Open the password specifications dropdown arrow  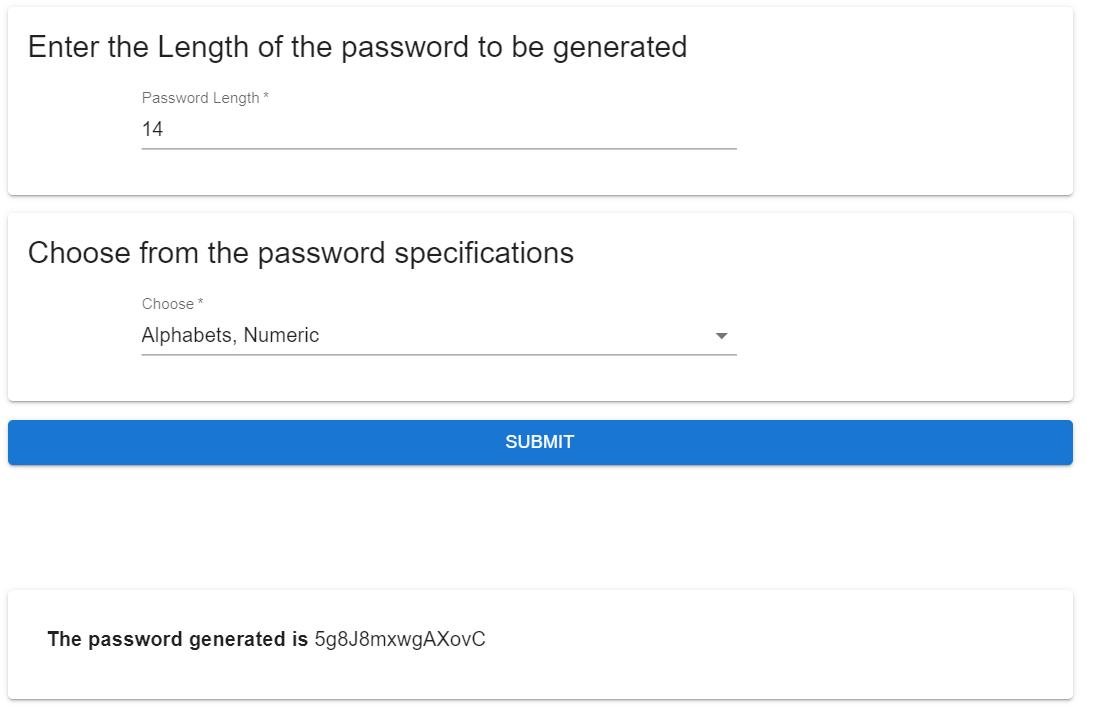click(721, 336)
